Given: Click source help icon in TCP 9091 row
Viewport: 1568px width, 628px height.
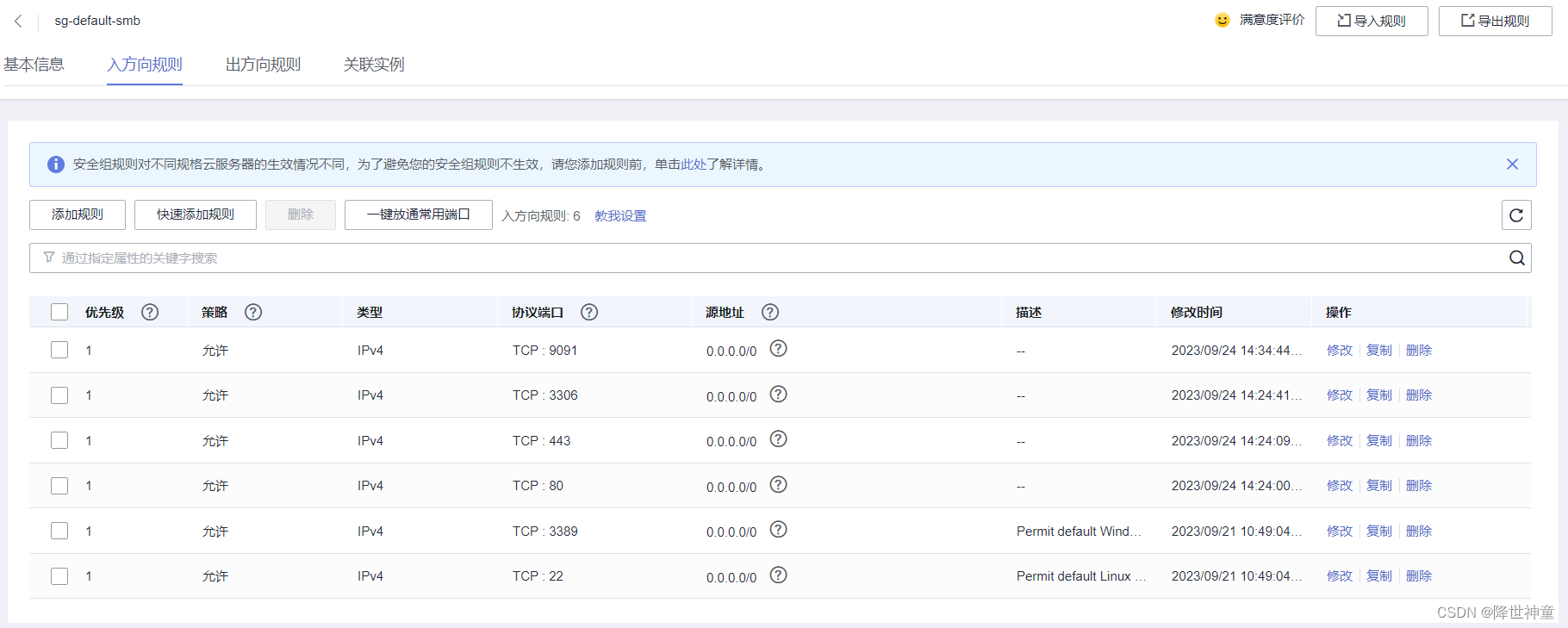Looking at the screenshot, I should pos(778,348).
